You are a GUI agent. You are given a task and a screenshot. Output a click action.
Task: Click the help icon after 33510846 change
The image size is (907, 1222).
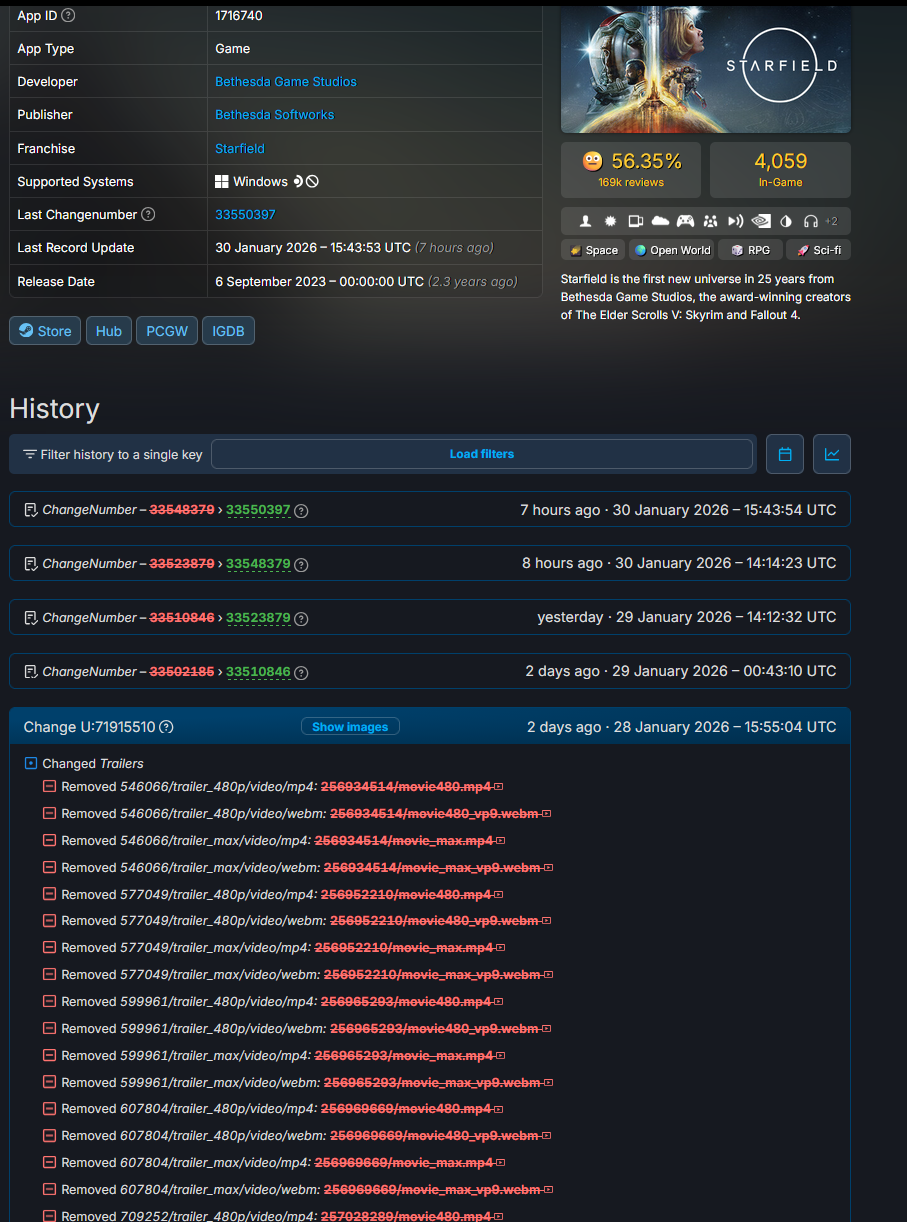301,673
